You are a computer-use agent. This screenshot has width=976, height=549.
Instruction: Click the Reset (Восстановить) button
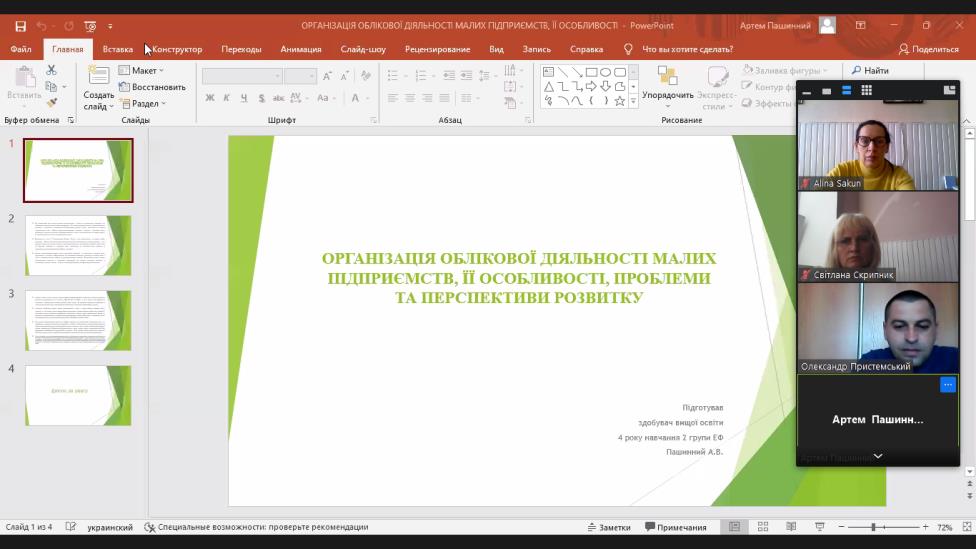pos(152,87)
